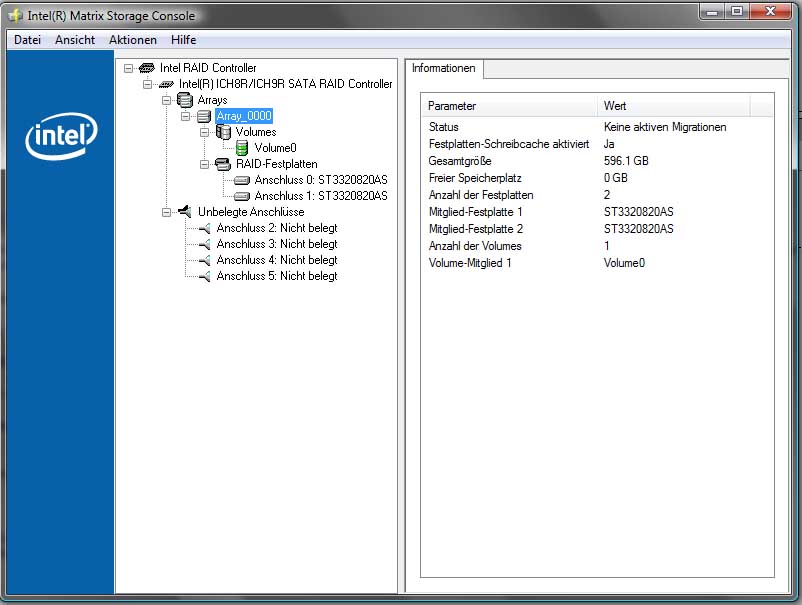Click the application icon in the title bar
Screen dimensions: 802x605
pos(15,16)
